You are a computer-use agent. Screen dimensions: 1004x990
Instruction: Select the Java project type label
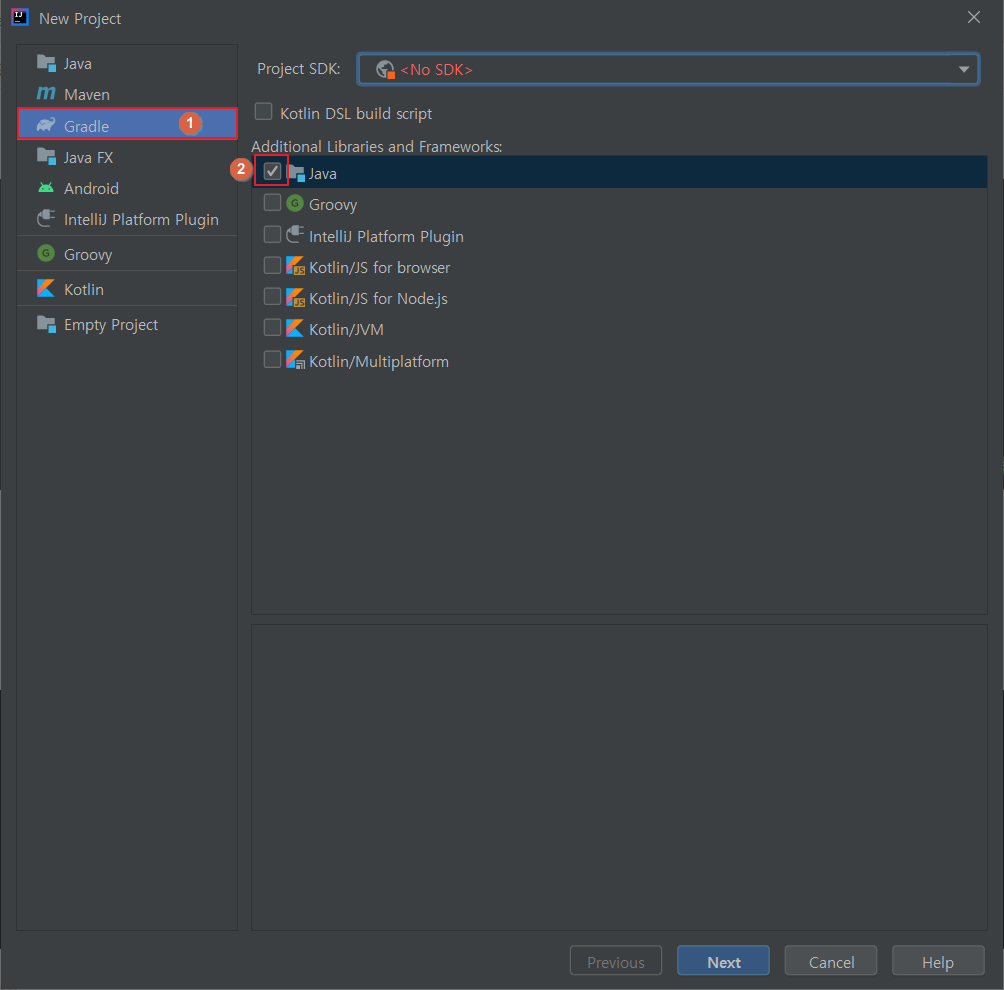tap(77, 64)
